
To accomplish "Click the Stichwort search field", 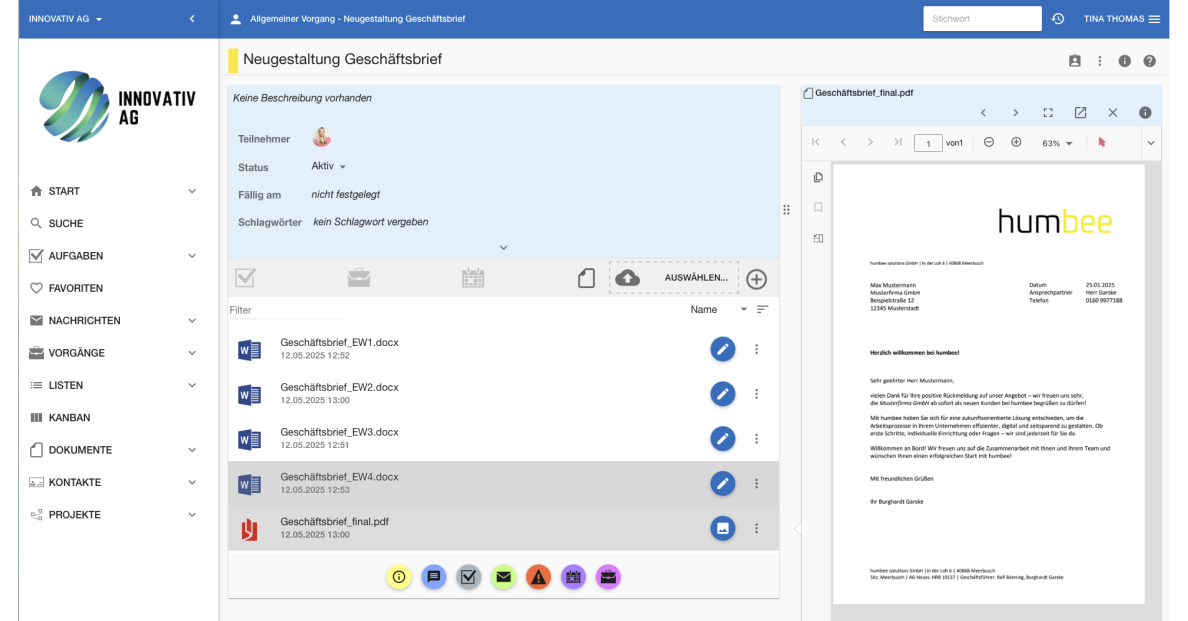I will tap(982, 19).
